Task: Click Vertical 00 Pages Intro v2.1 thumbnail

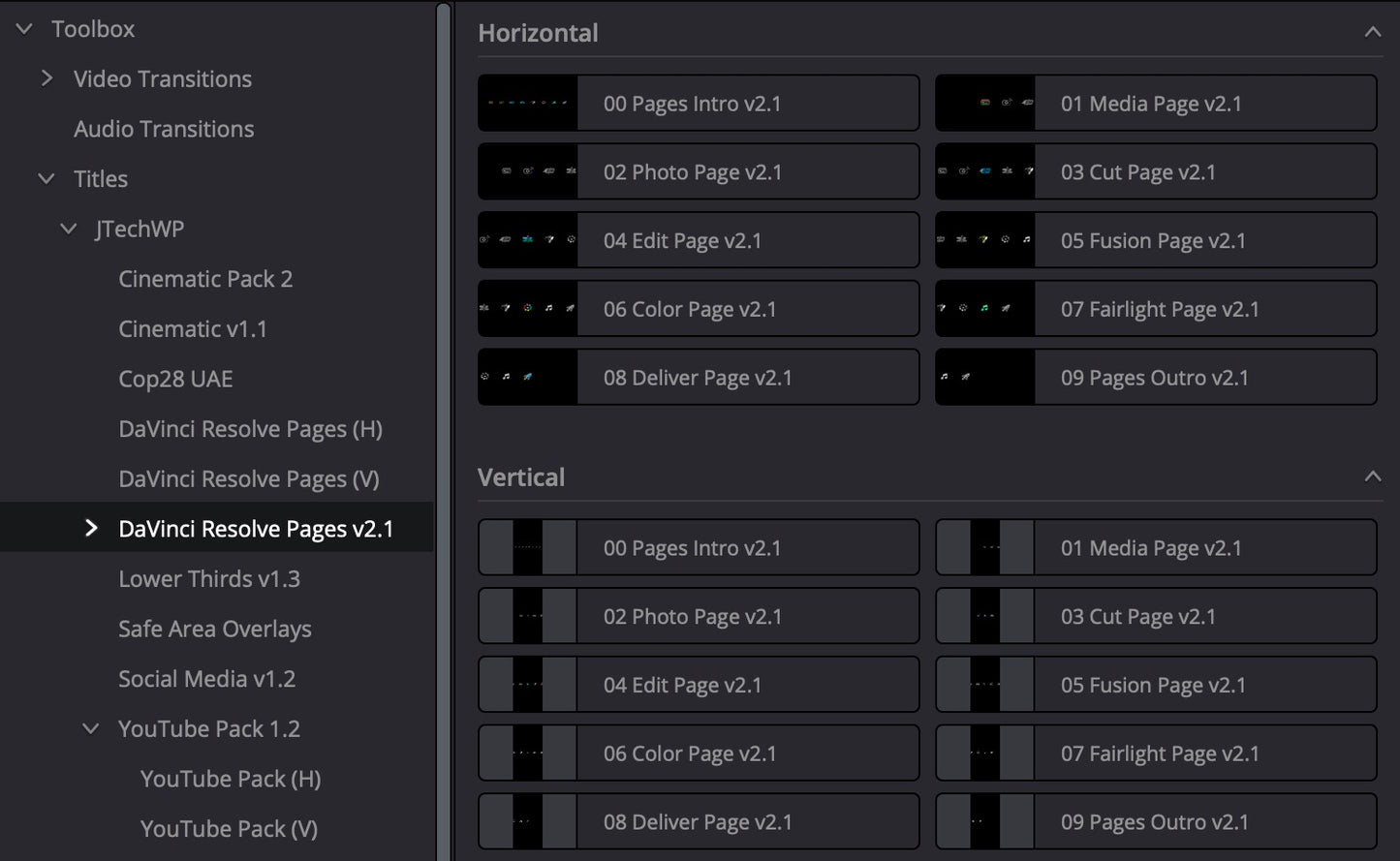Action: (x=528, y=547)
